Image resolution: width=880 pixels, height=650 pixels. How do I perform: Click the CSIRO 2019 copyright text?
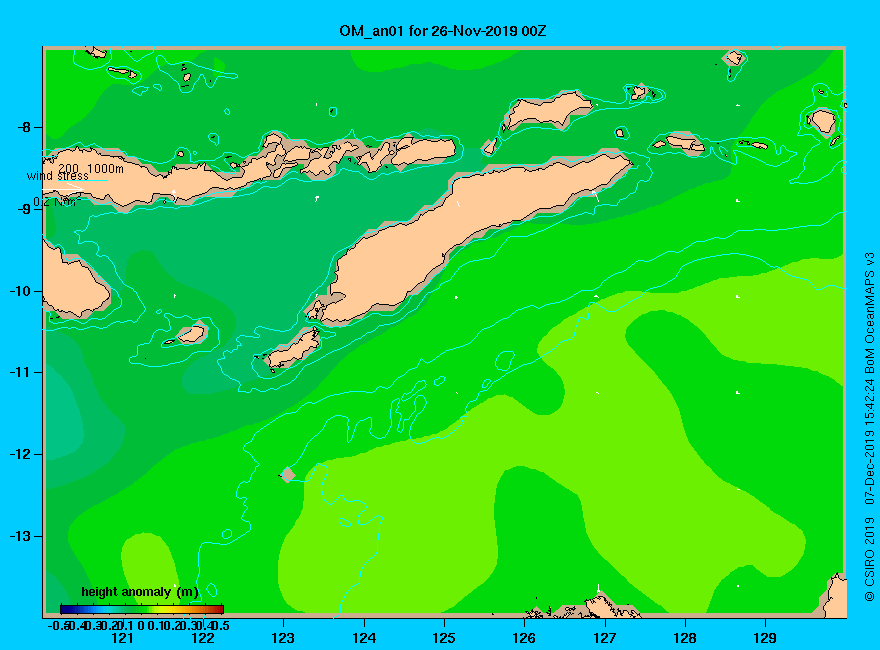[869, 427]
